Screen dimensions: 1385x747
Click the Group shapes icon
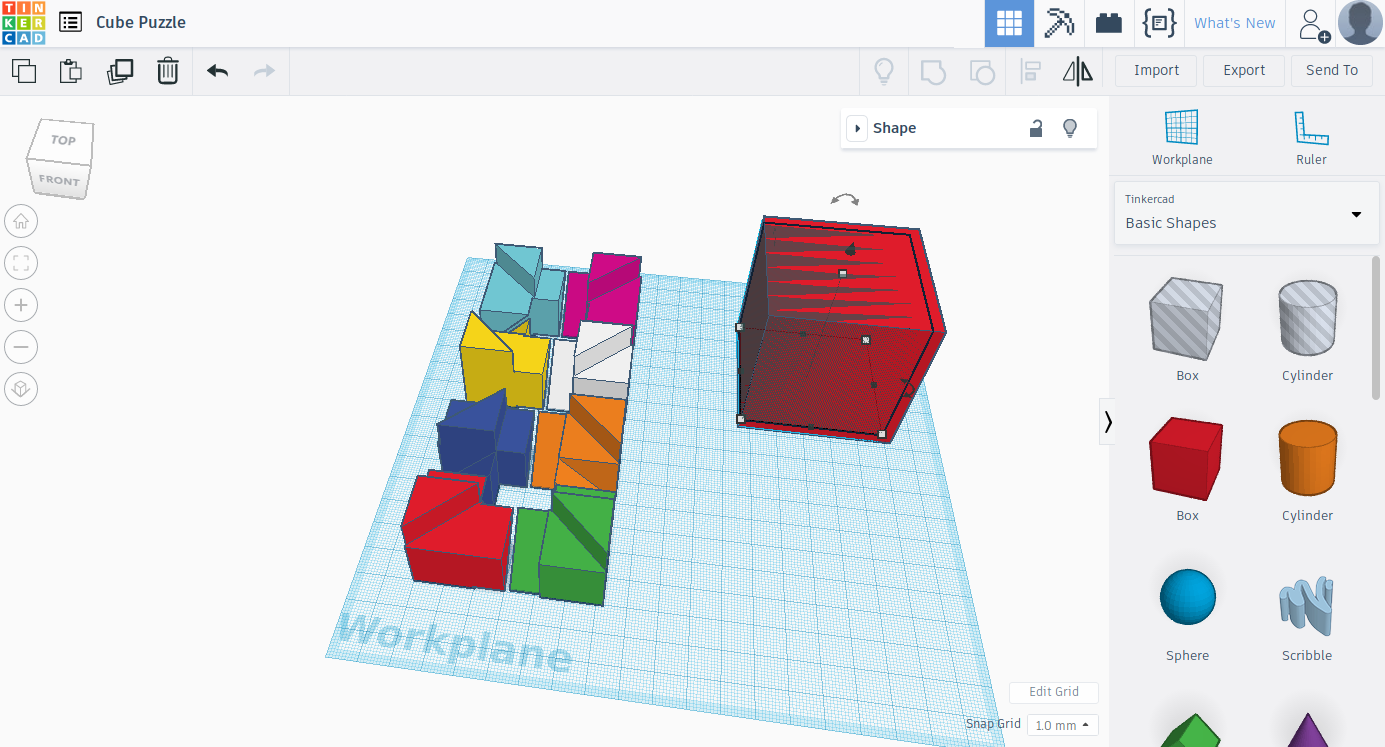tap(933, 71)
